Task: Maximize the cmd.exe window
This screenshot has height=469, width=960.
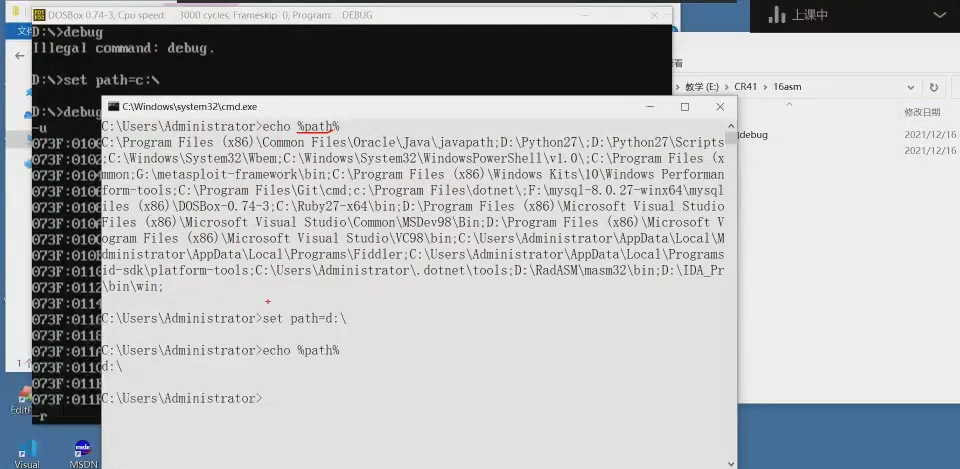Action: [685, 107]
